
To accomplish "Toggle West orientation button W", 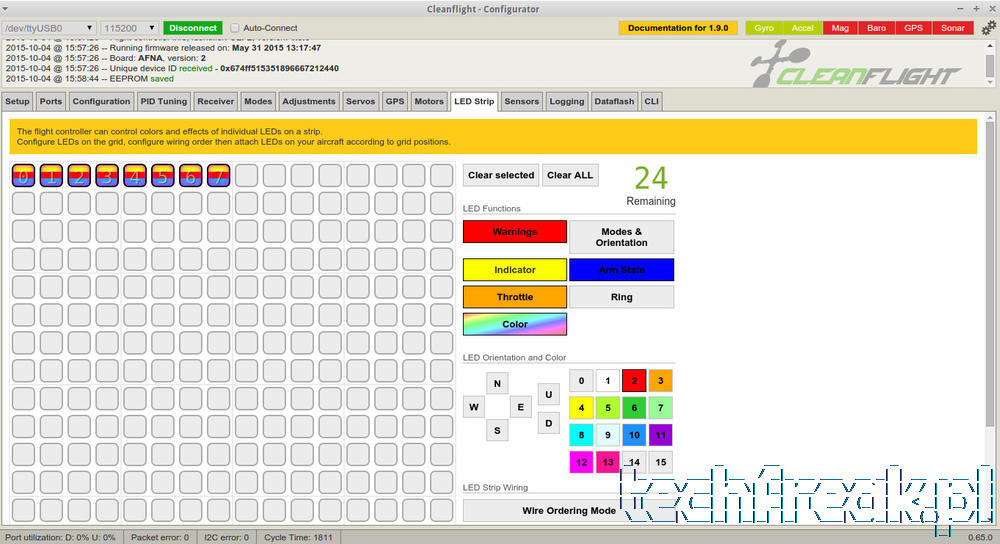I will coord(474,407).
